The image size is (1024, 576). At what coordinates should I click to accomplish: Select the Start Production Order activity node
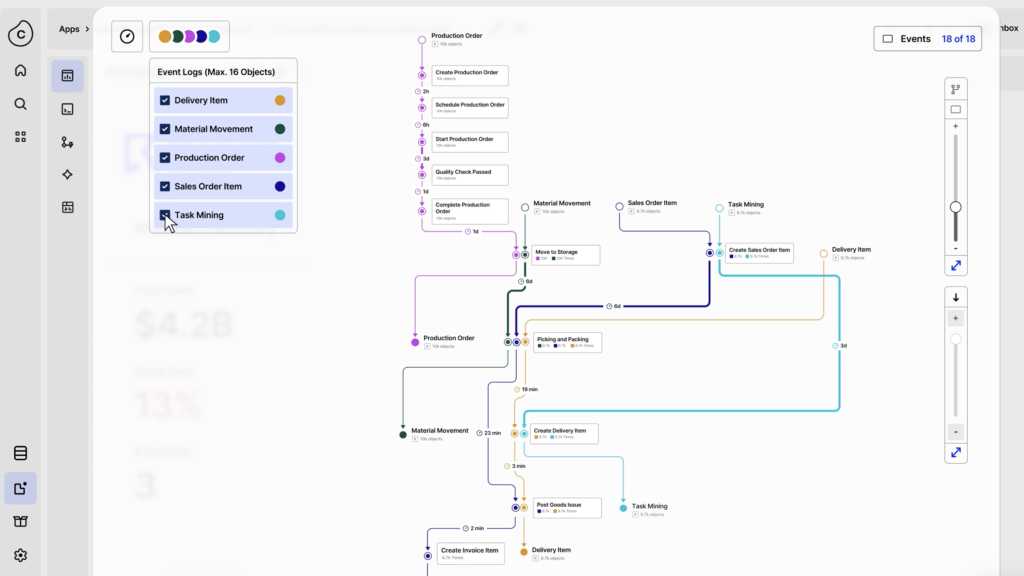(470, 142)
